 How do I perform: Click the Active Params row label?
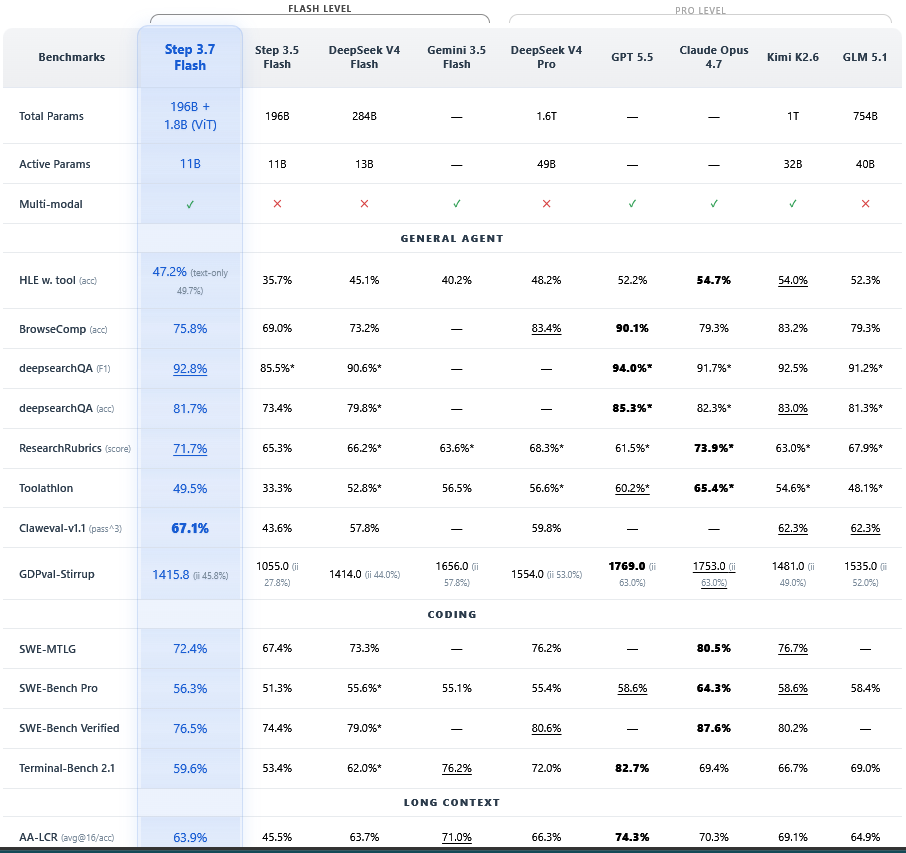[55, 164]
